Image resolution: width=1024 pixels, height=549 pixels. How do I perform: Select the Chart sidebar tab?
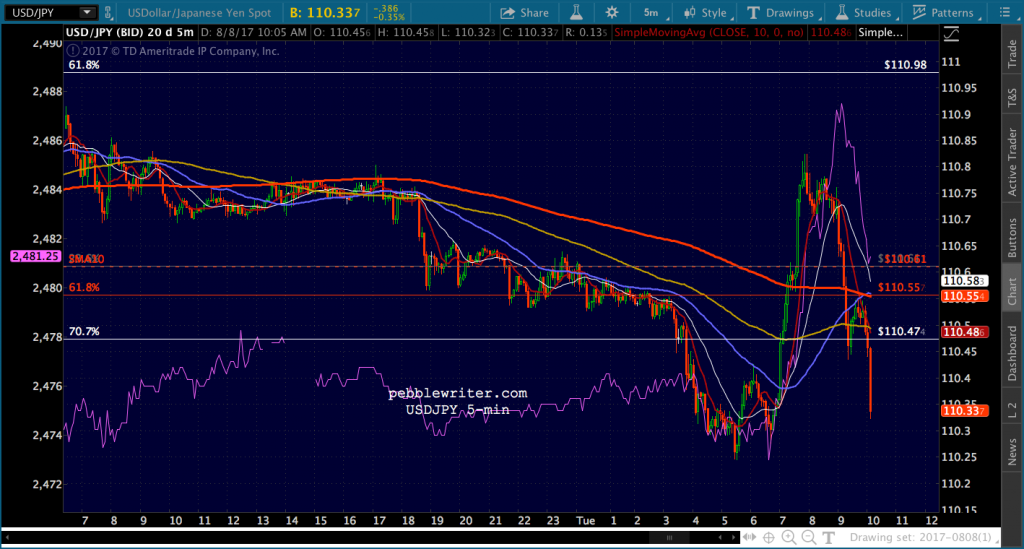click(x=1012, y=291)
